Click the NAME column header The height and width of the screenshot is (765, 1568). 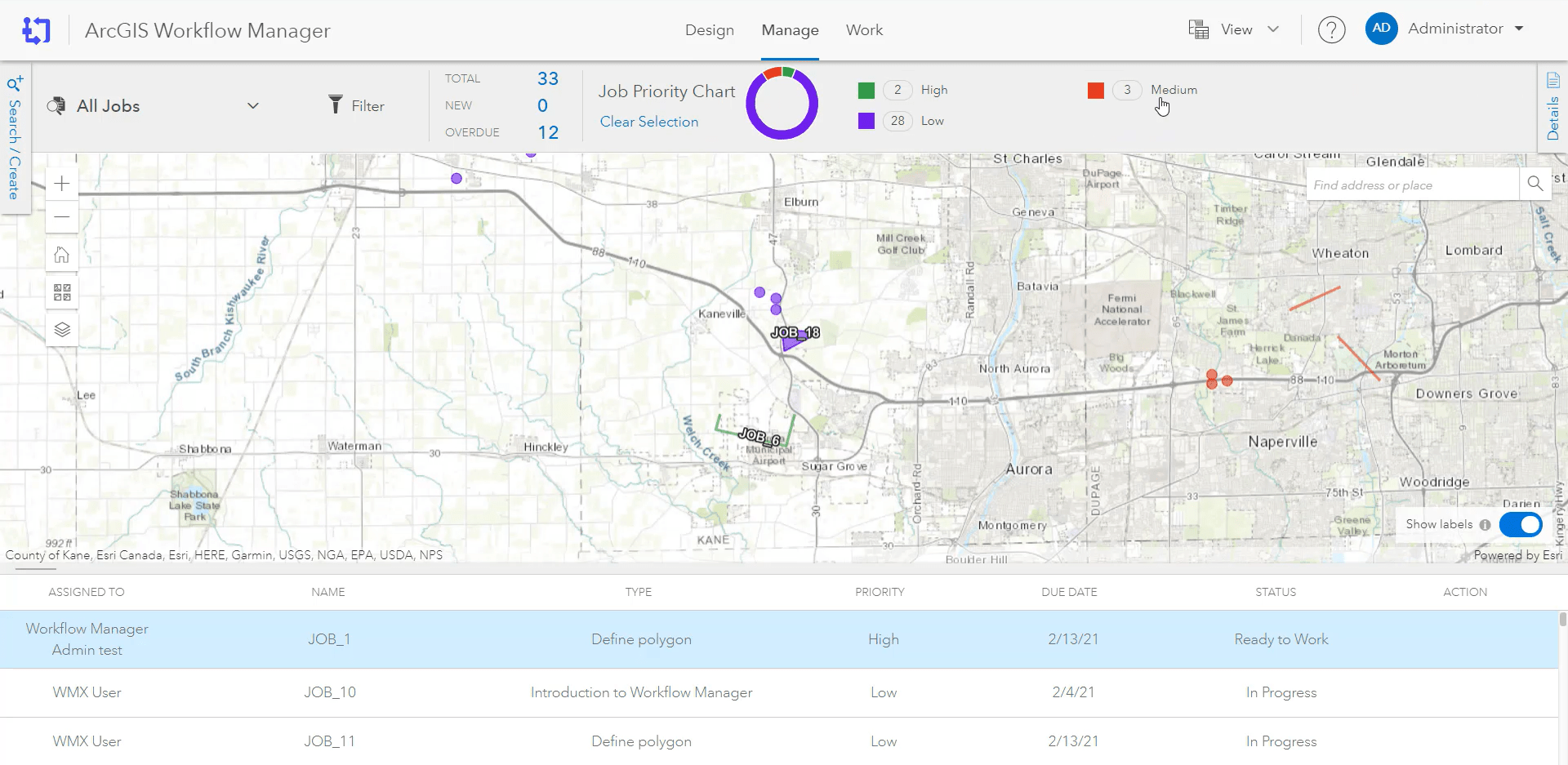[x=328, y=592]
